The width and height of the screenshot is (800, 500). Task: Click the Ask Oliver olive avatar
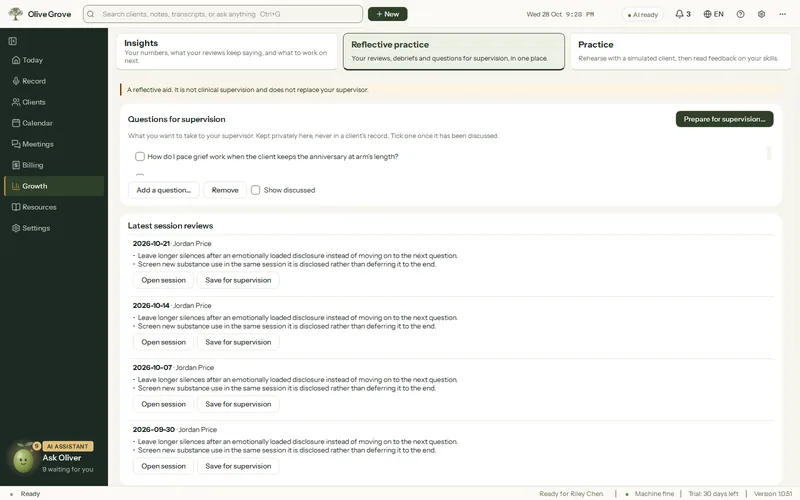[x=23, y=460]
